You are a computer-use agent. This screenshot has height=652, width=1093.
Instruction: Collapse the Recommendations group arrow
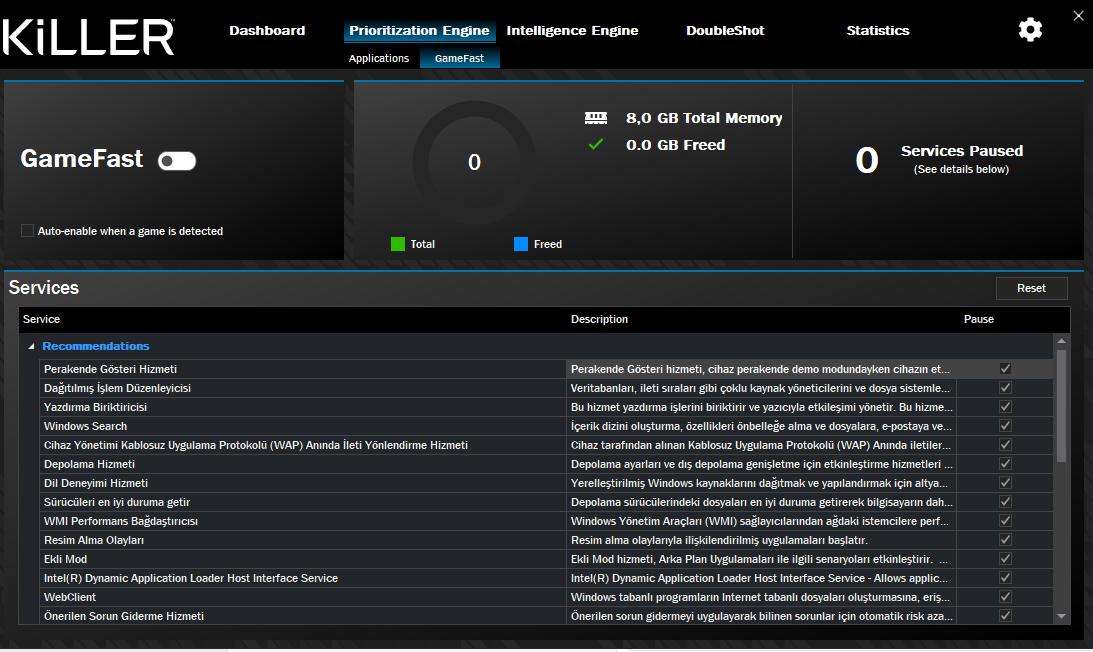click(31, 346)
